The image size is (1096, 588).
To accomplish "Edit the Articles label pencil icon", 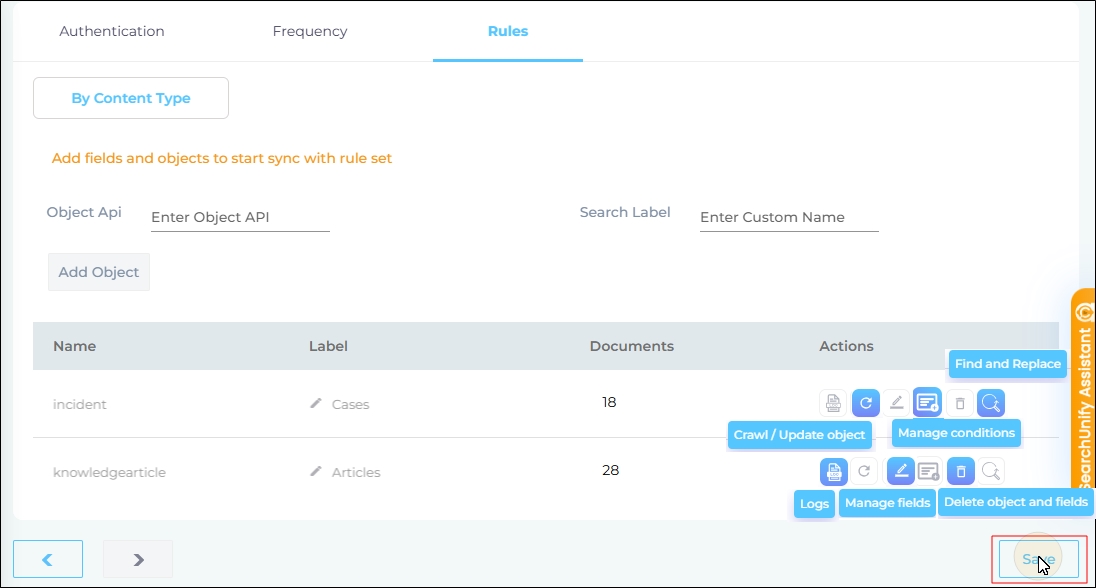I will coord(316,471).
